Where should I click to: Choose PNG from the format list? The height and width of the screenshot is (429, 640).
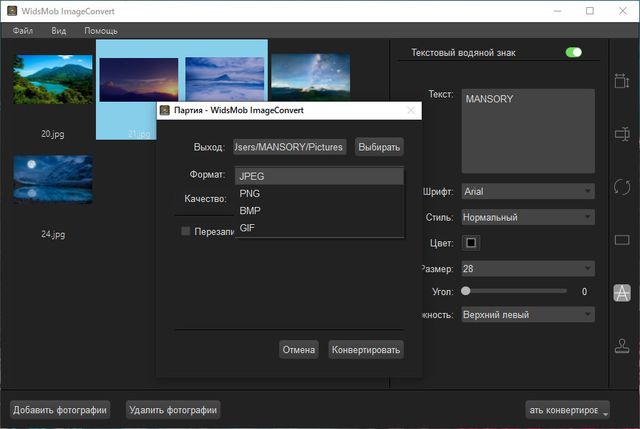(x=250, y=193)
